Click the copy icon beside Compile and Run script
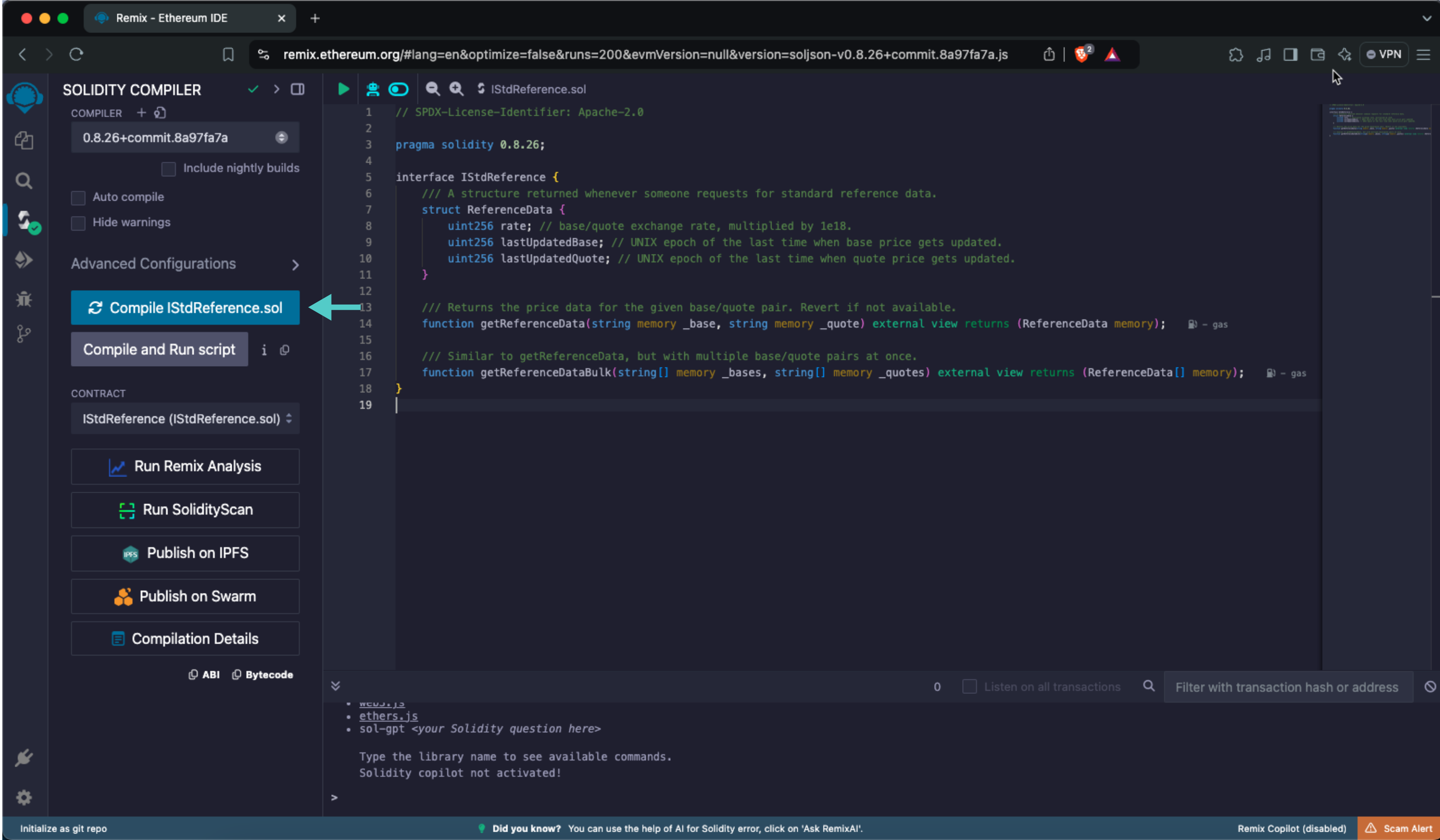This screenshot has width=1440, height=840. [x=285, y=350]
